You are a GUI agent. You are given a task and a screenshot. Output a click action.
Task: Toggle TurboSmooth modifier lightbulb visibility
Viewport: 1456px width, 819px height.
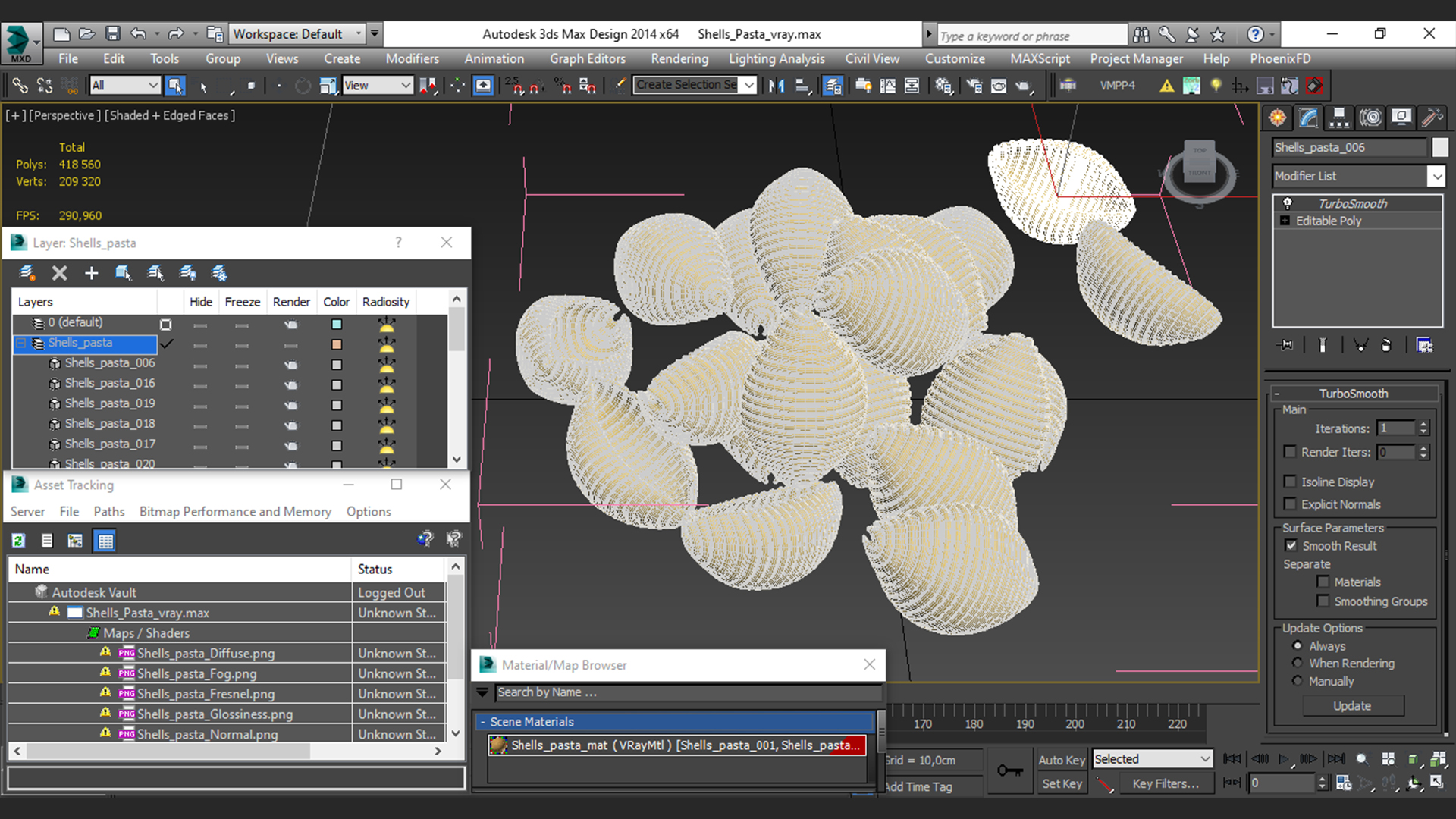click(1287, 203)
